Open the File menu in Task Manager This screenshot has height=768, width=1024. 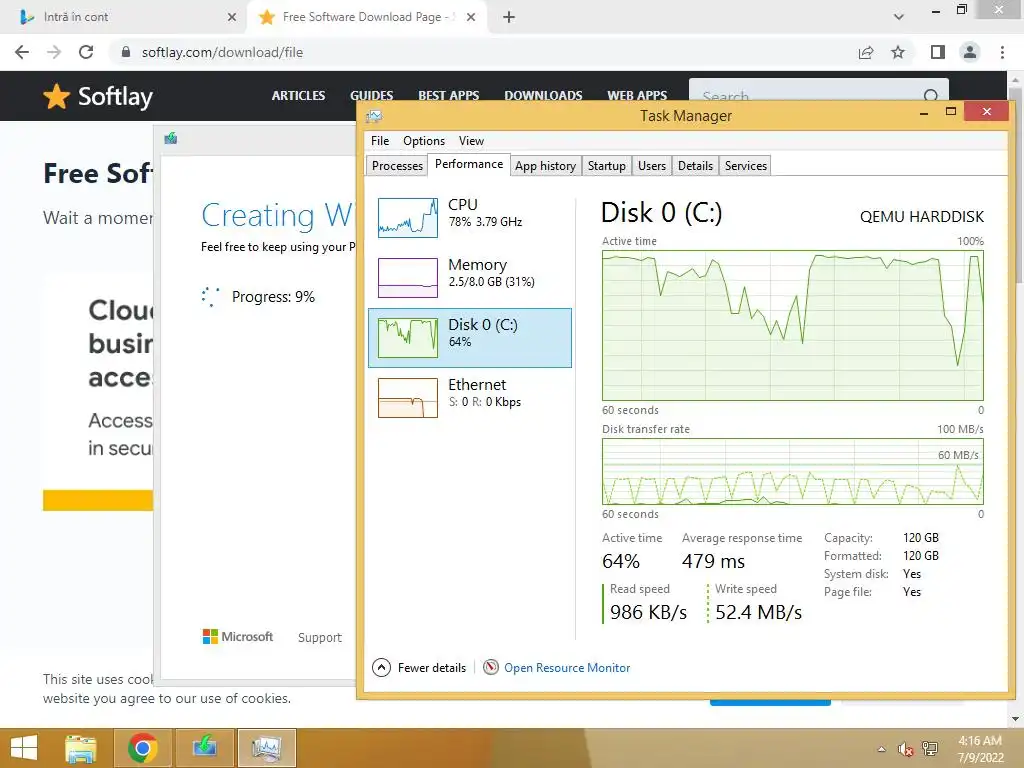coord(379,141)
